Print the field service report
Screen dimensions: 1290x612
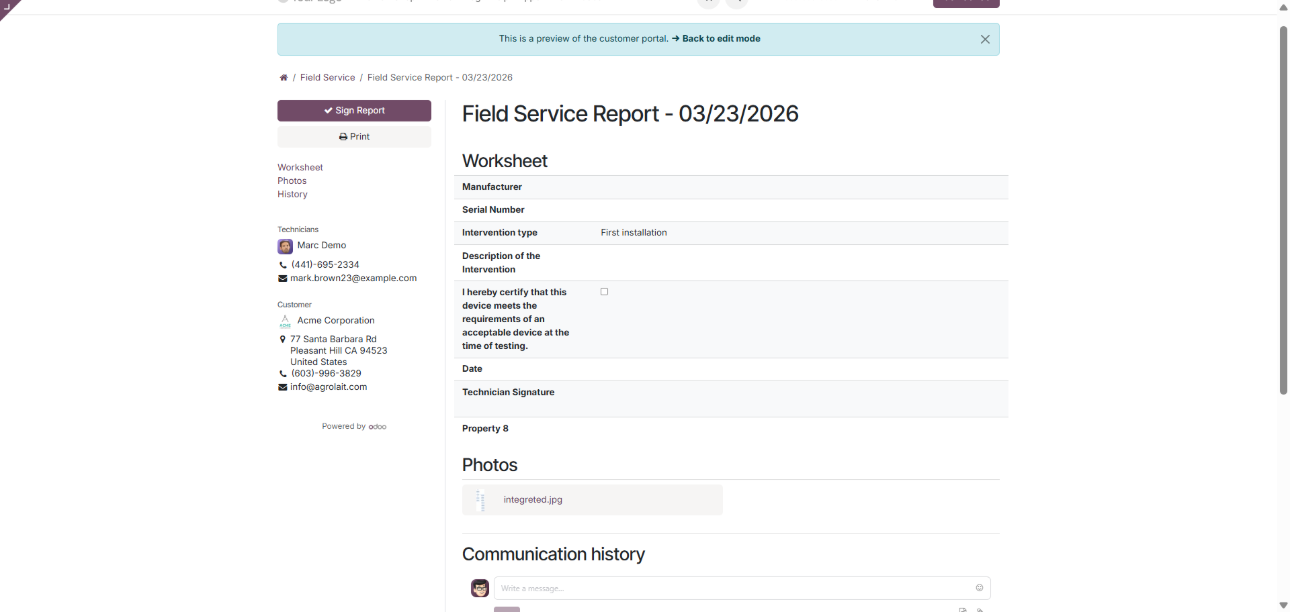click(354, 137)
